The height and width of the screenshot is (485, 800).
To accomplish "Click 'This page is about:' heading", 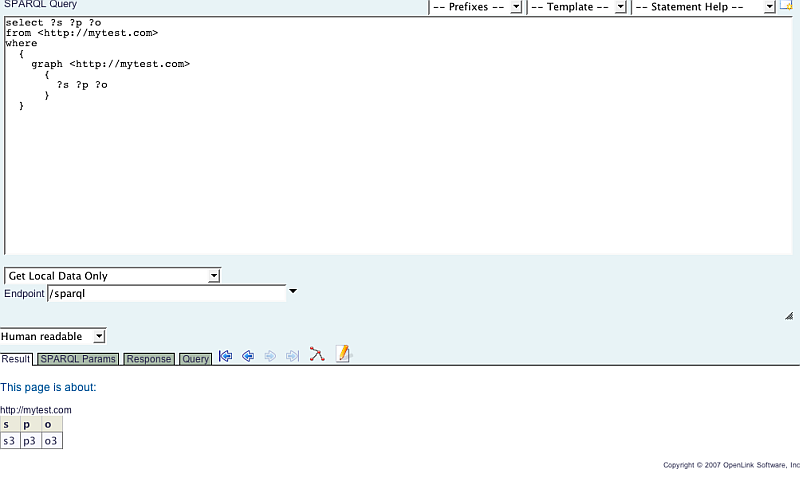I will coord(48,387).
